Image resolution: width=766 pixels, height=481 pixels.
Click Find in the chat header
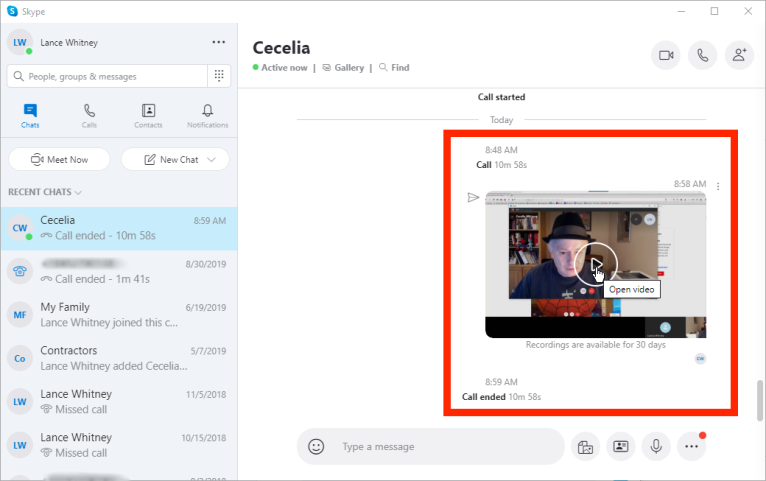(x=394, y=67)
